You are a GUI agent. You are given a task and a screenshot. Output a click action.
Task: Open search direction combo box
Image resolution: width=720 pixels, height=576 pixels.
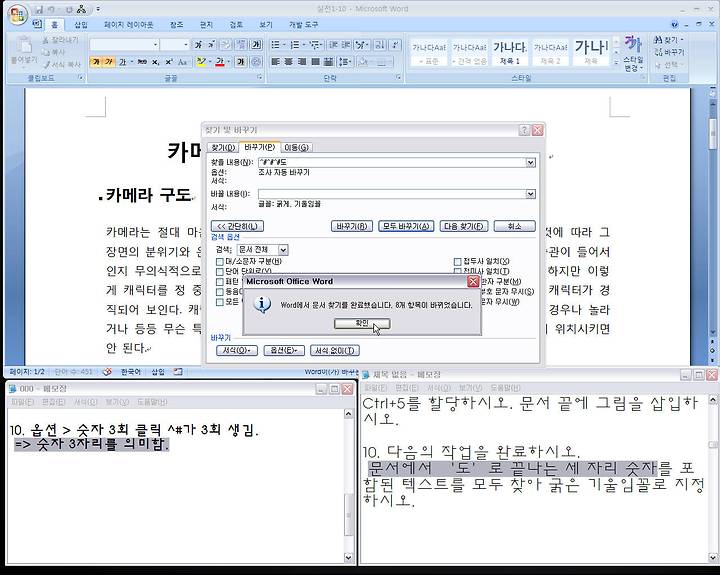[262, 249]
